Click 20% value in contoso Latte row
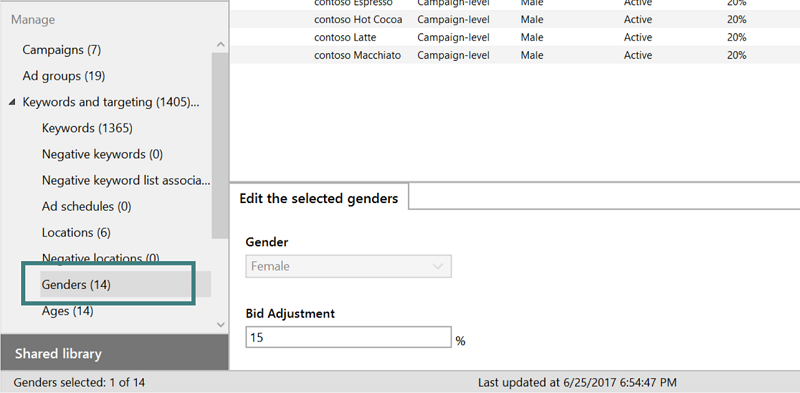Image resolution: width=800 pixels, height=393 pixels. [x=736, y=37]
